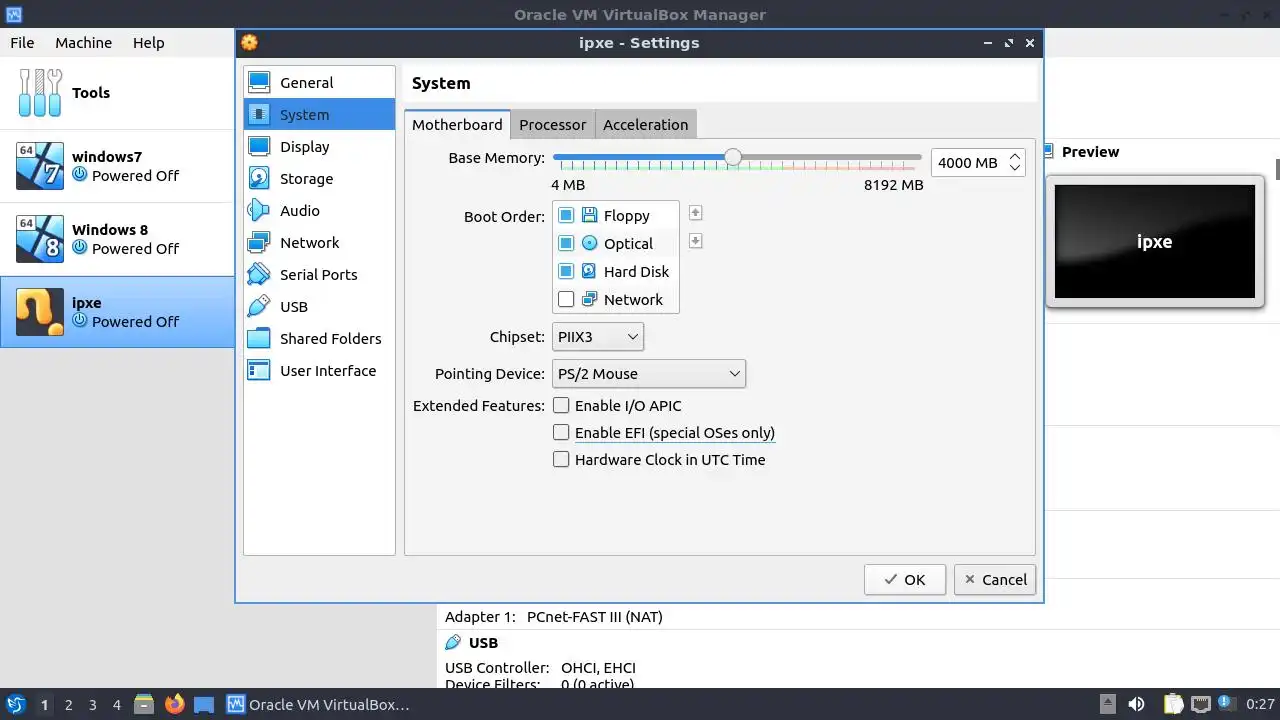
Task: Click the volume icon in system tray
Action: pos(1136,704)
